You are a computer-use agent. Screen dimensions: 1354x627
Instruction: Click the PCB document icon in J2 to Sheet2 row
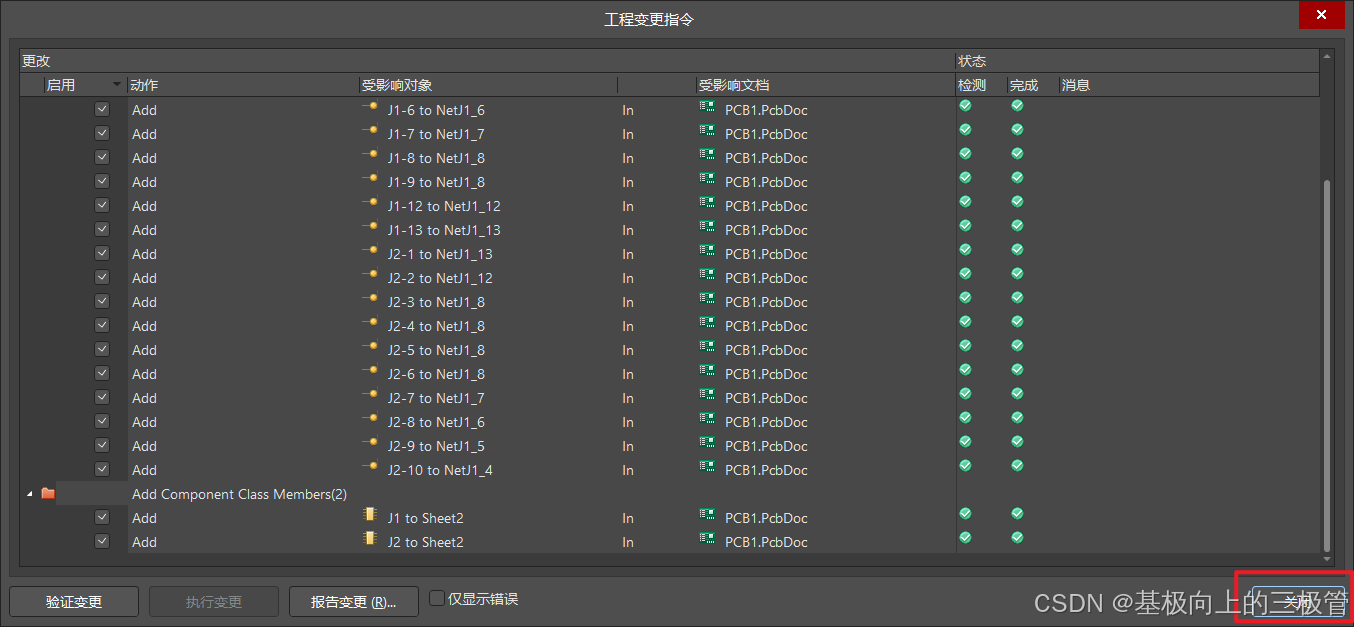(707, 539)
